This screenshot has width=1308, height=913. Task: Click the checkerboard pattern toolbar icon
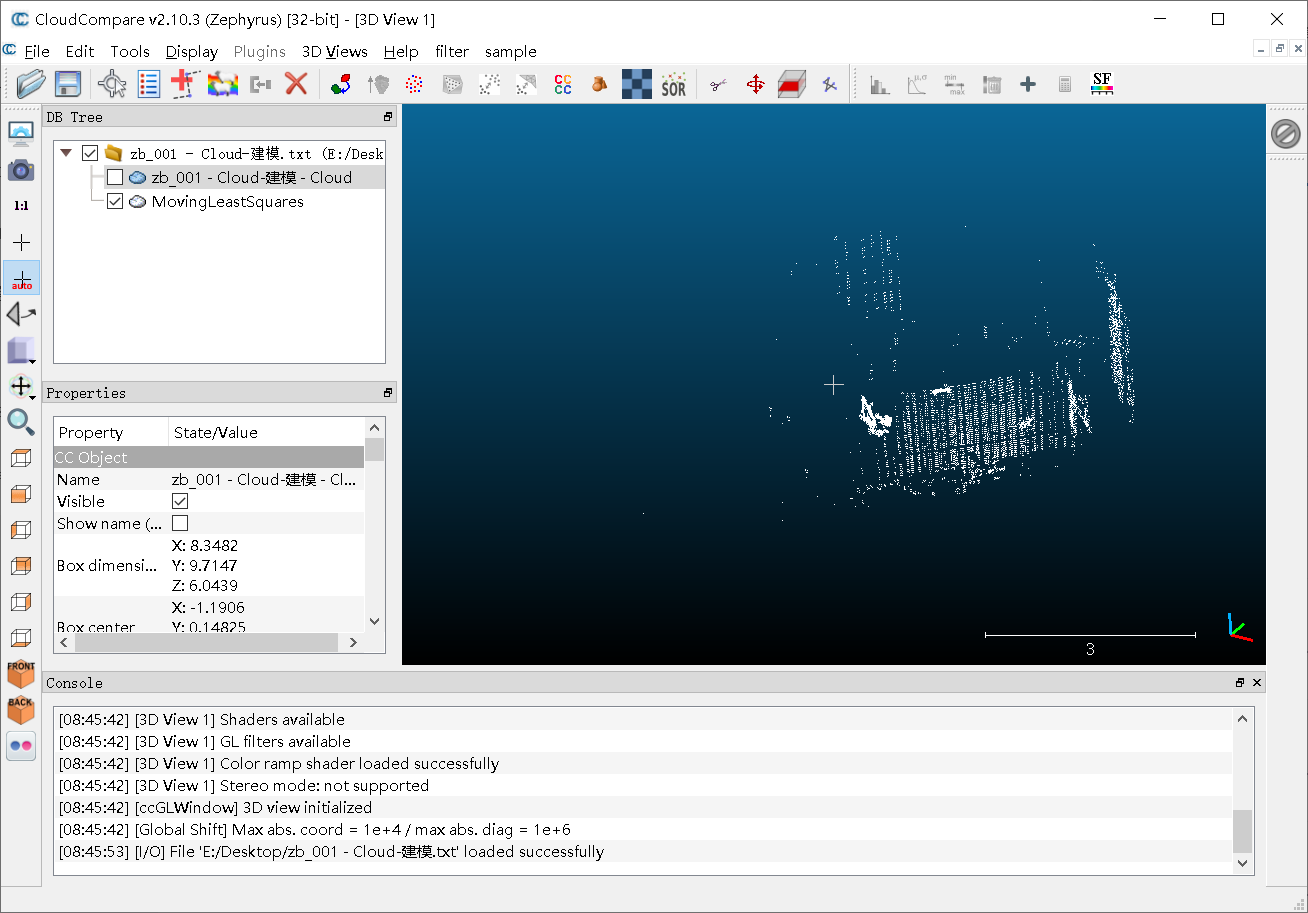click(637, 84)
